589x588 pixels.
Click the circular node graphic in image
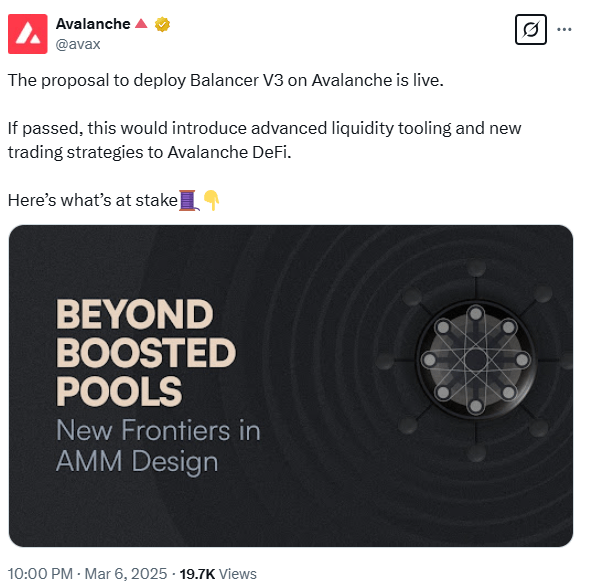coord(476,360)
